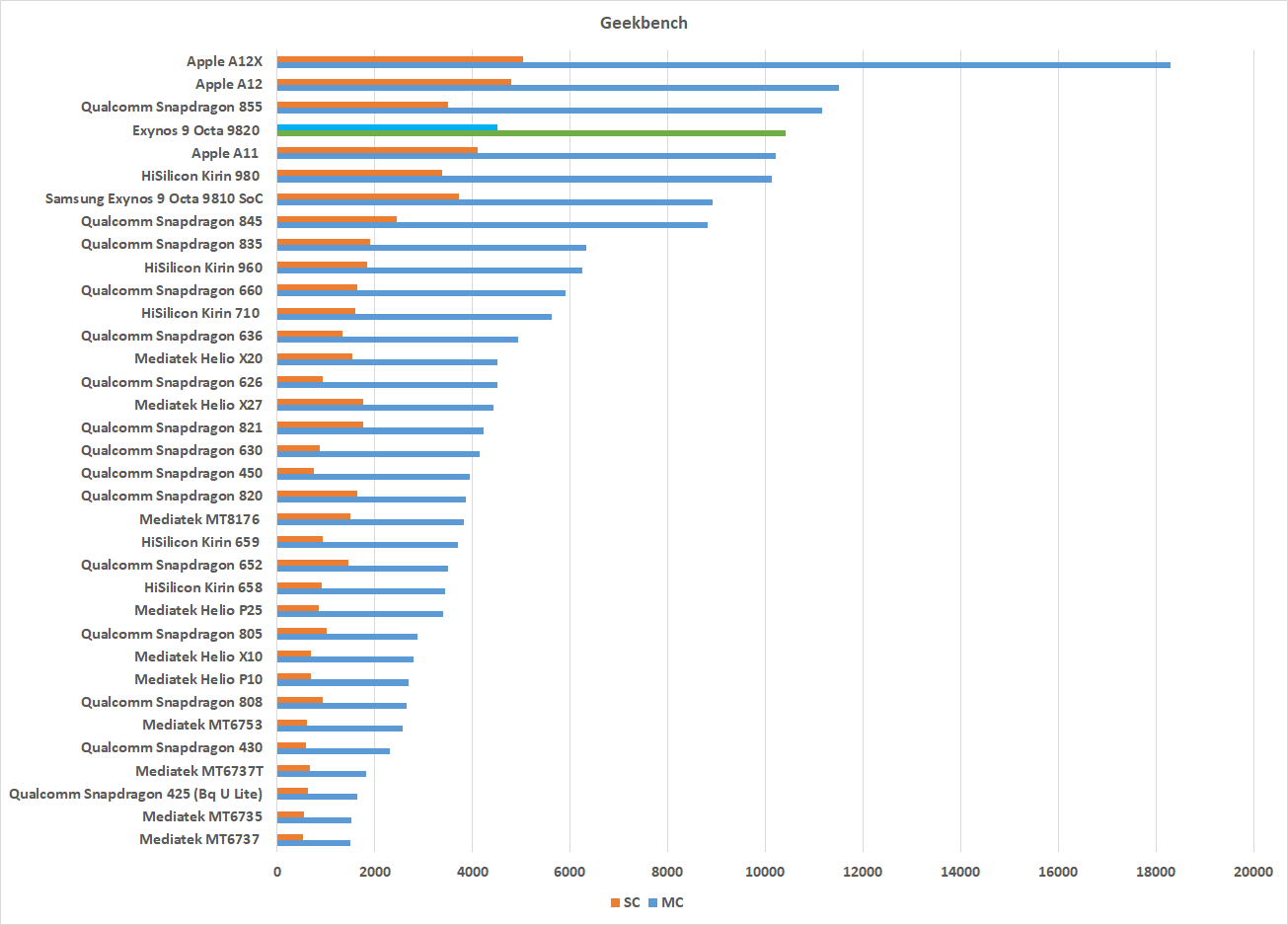Click the HiSilicon Kirin 658 label
The width and height of the screenshot is (1288, 925).
tap(203, 587)
